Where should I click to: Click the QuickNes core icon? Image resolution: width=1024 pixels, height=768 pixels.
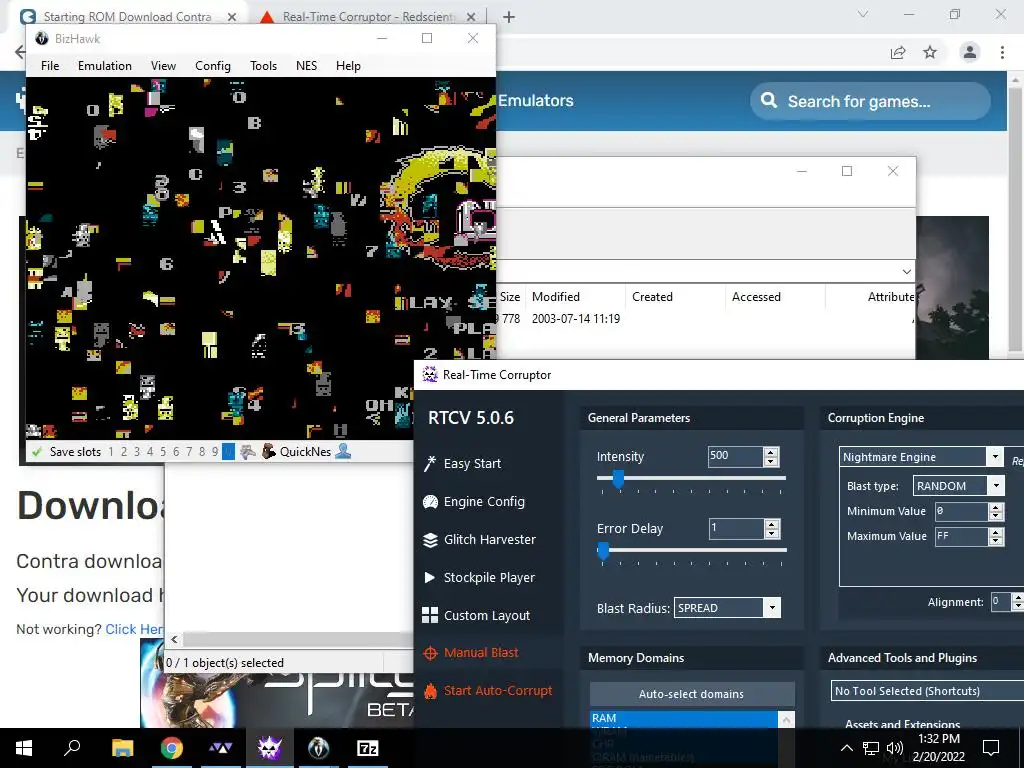268,451
